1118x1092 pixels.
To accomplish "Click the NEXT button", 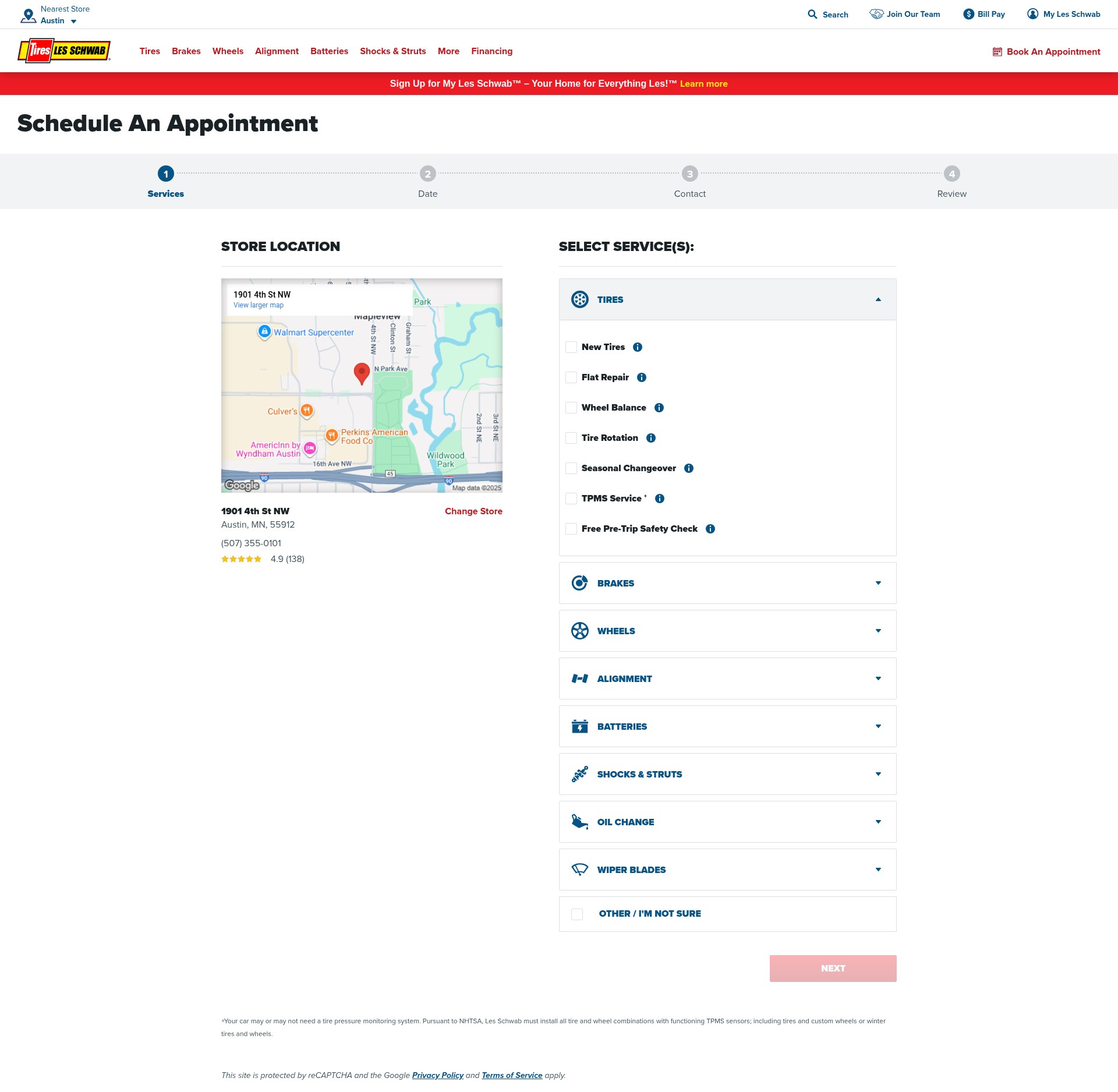I will tap(833, 969).
